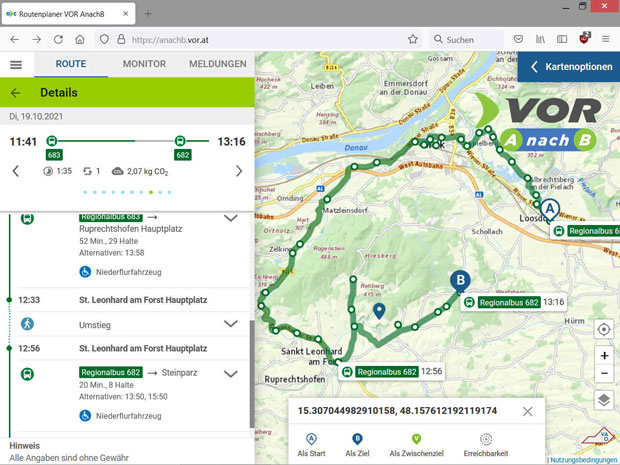620x465 pixels.
Task: Click the blue location pin on map
Action: click(x=379, y=311)
